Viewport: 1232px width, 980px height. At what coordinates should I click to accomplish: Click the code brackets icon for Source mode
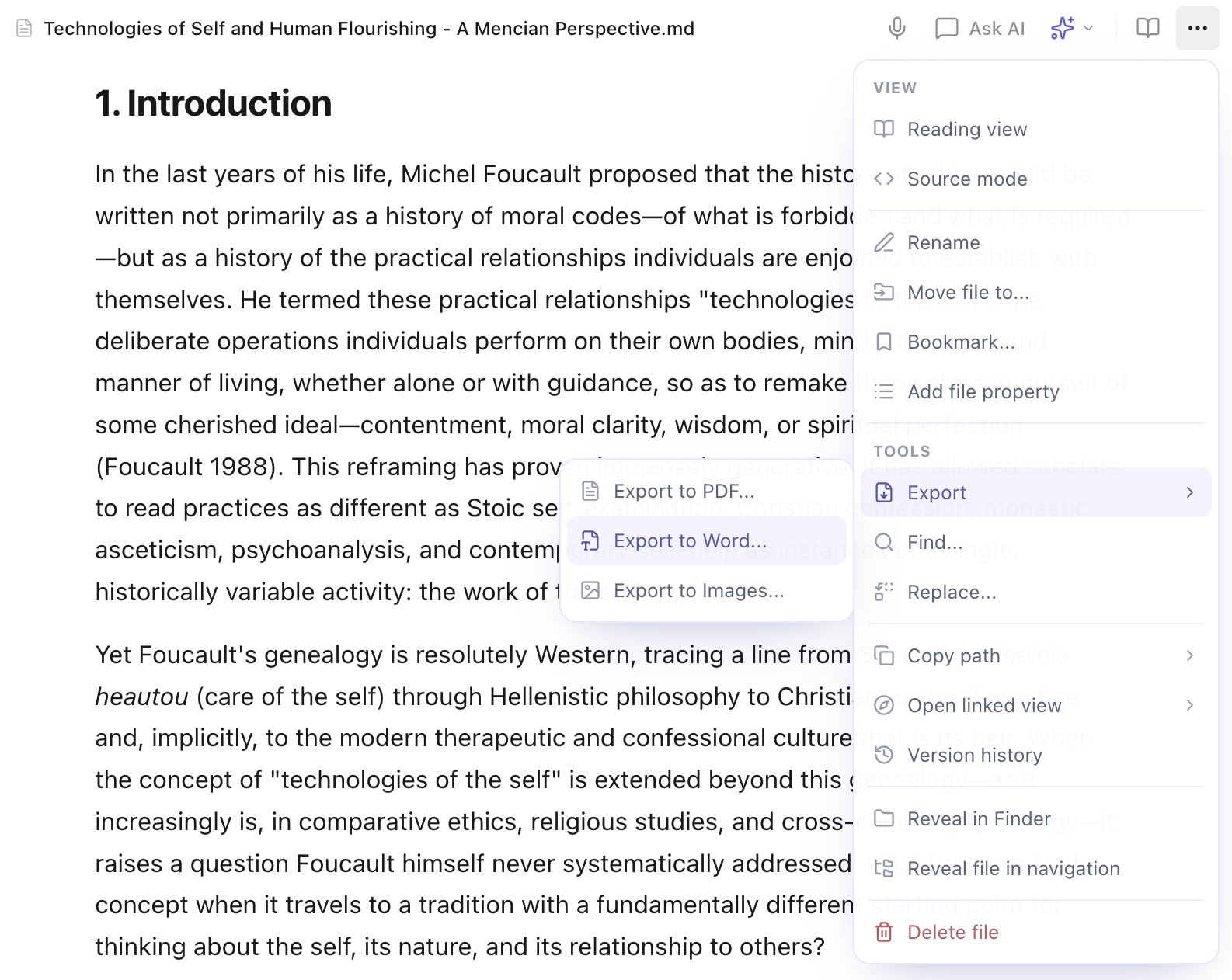click(x=884, y=179)
